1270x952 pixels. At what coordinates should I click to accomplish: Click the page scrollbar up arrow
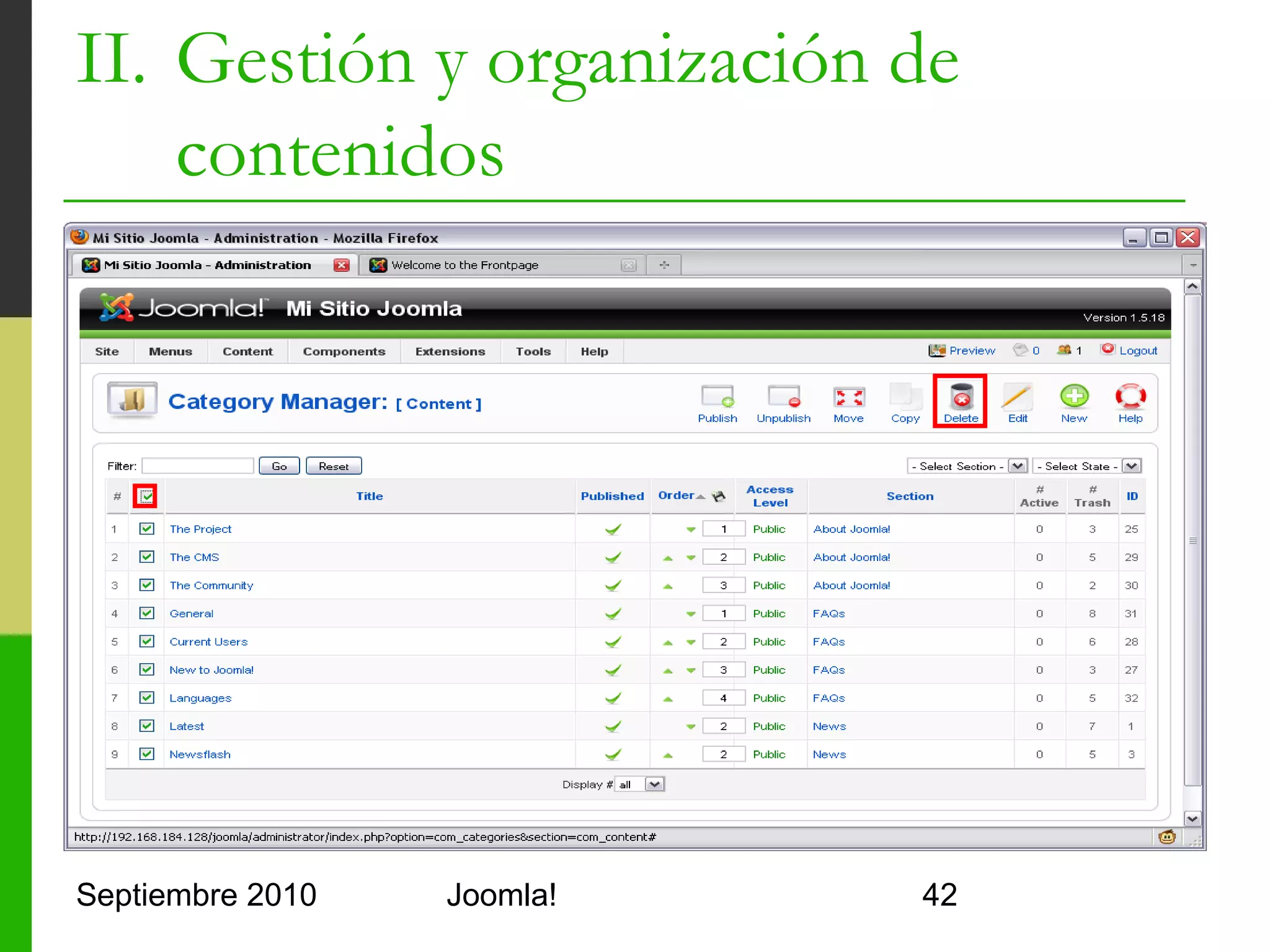pos(1192,287)
